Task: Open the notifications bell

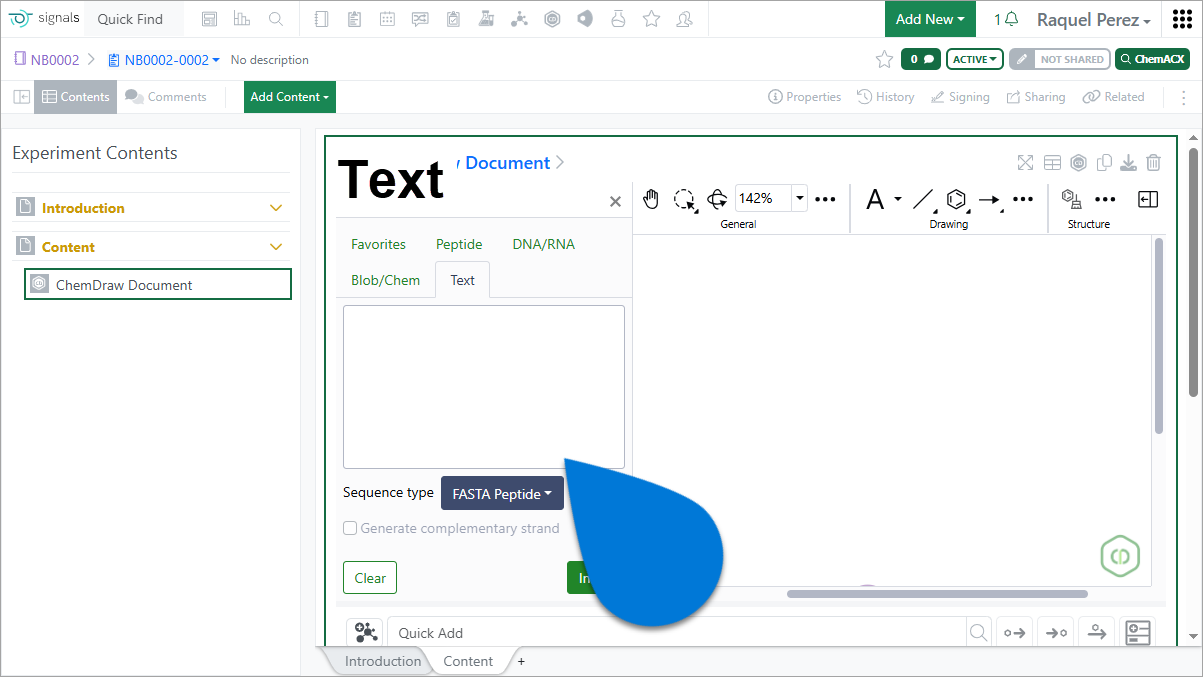Action: (1006, 19)
